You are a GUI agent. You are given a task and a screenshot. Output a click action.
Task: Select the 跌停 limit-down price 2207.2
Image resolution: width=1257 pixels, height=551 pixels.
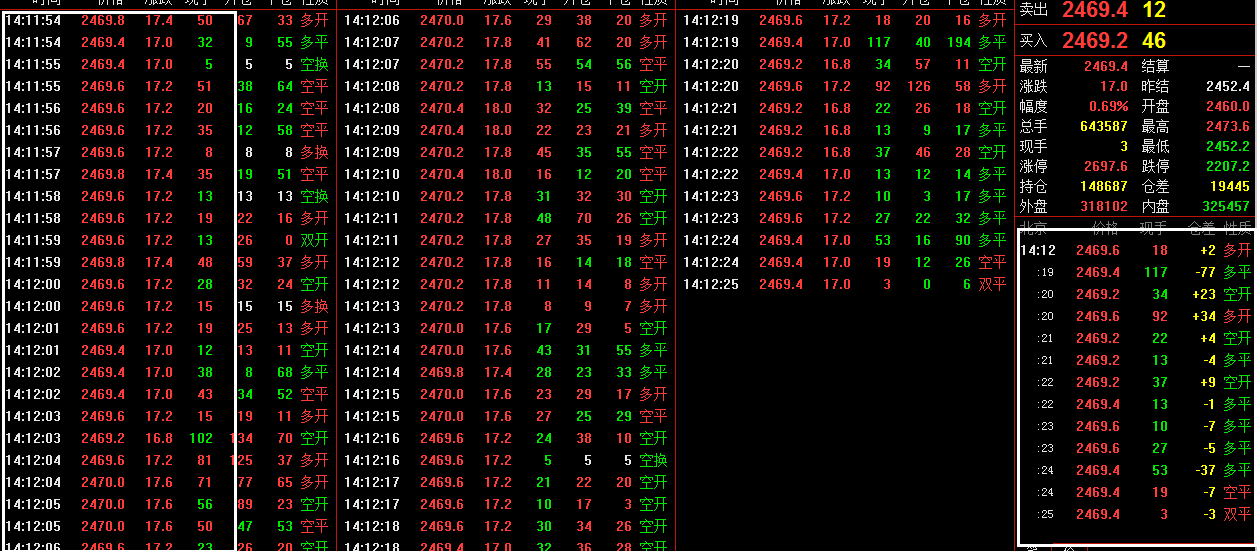[x=1227, y=167]
